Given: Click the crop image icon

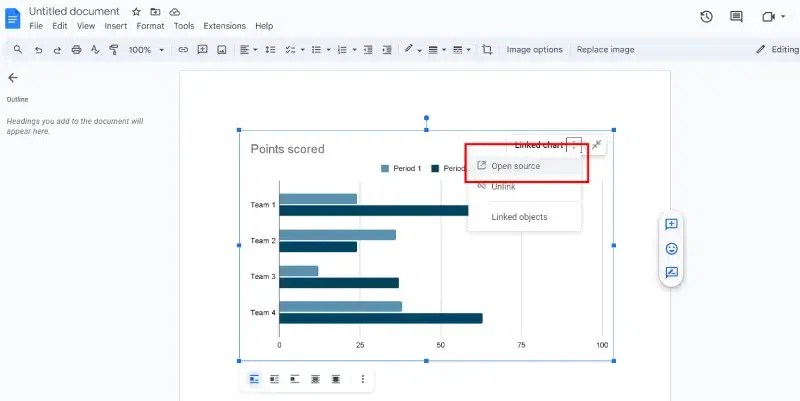Looking at the screenshot, I should 487,49.
